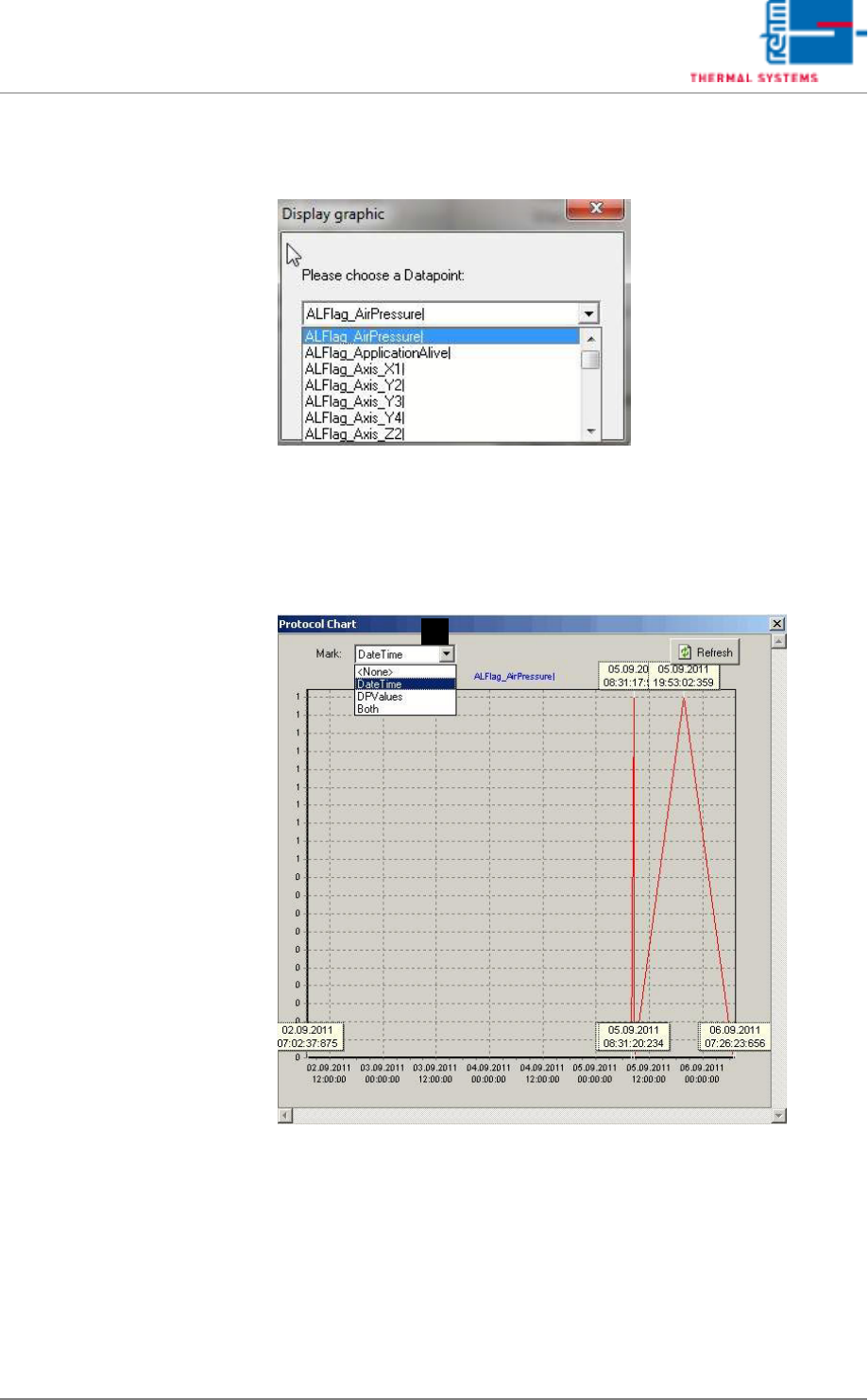The width and height of the screenshot is (868, 1400).
Task: Pick ALFlag_Axis_X1 from the list
Action: tap(440, 368)
